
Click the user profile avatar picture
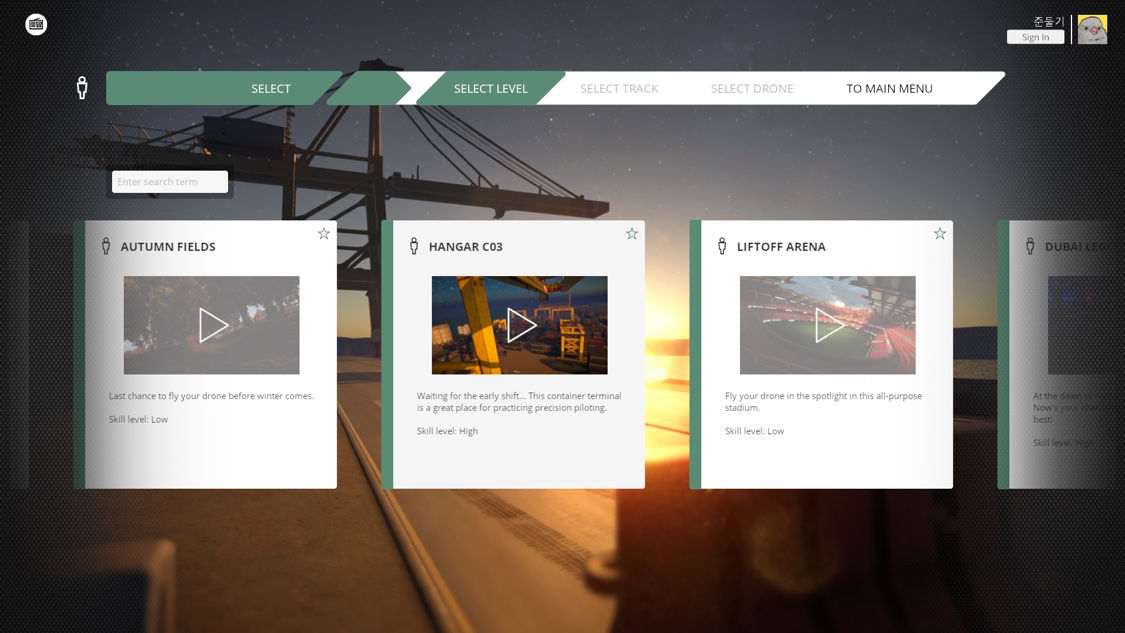point(1092,29)
